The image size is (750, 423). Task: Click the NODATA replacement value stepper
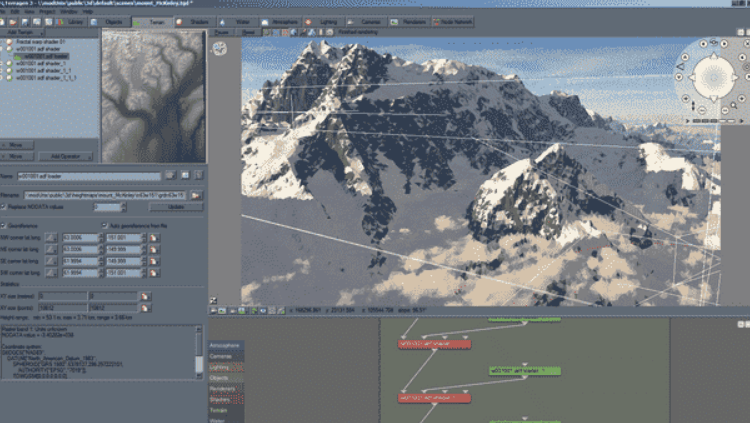coord(124,207)
